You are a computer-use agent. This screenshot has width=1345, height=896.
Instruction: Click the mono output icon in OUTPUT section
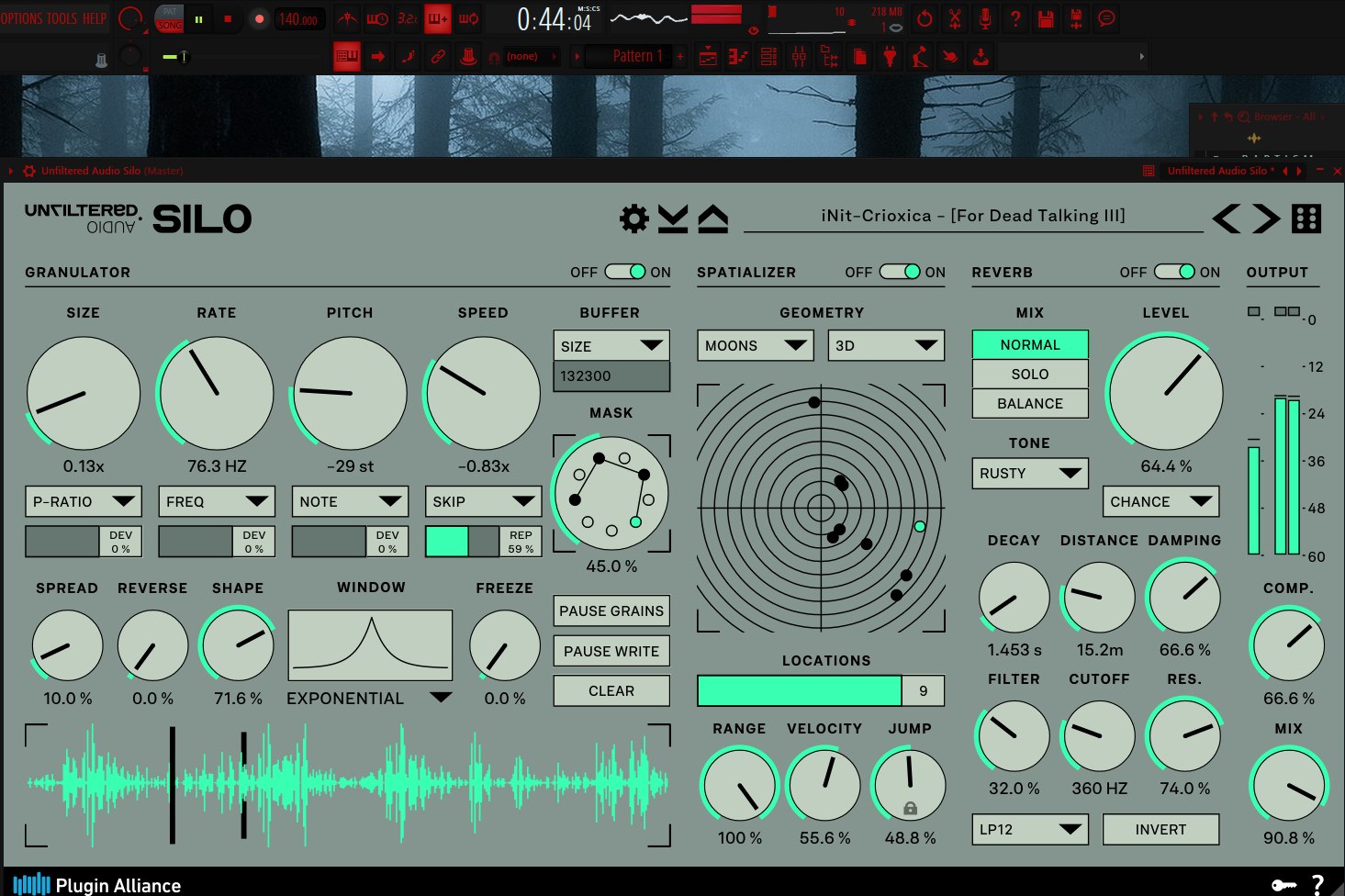(1254, 312)
